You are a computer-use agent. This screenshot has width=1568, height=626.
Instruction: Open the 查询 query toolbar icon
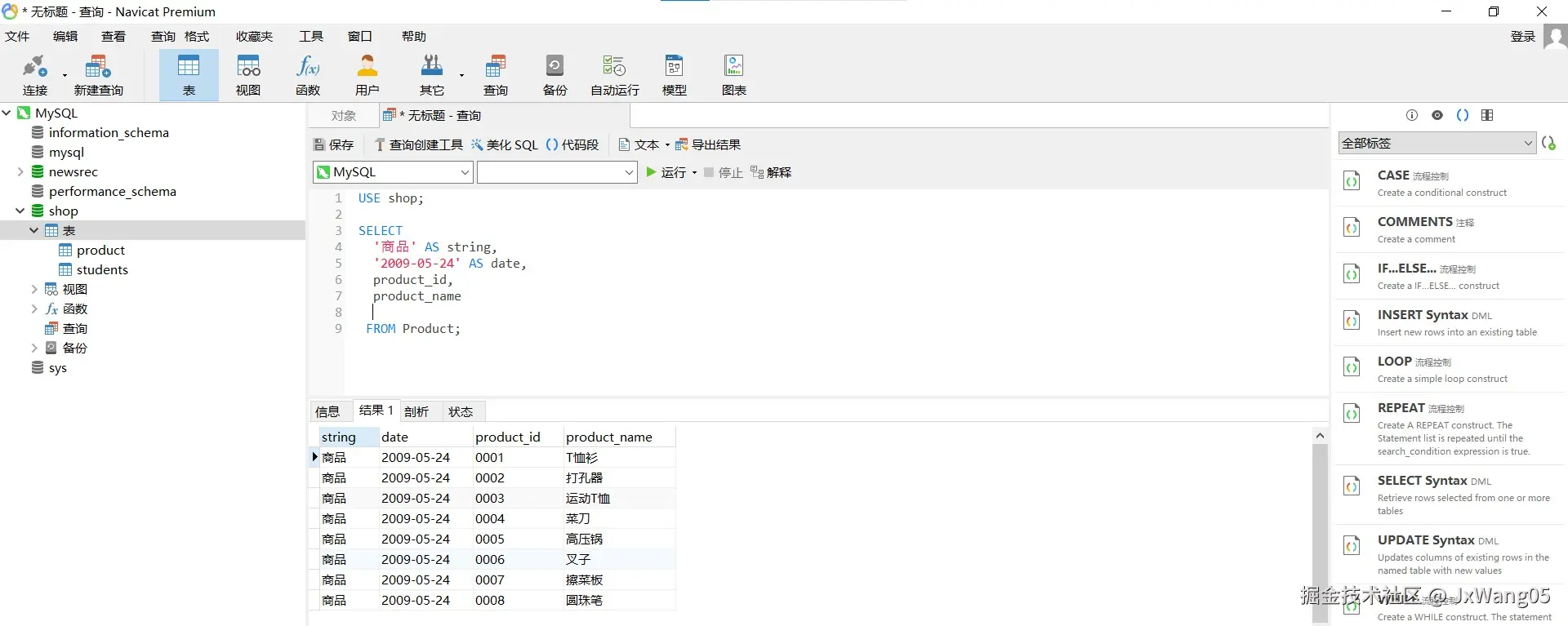pos(496,74)
